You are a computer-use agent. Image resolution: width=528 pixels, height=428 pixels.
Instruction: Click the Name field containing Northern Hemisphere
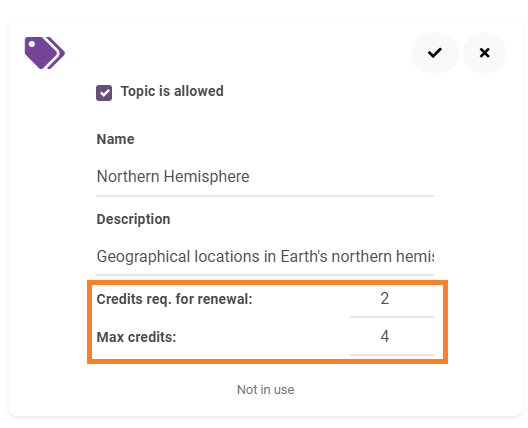tap(265, 177)
